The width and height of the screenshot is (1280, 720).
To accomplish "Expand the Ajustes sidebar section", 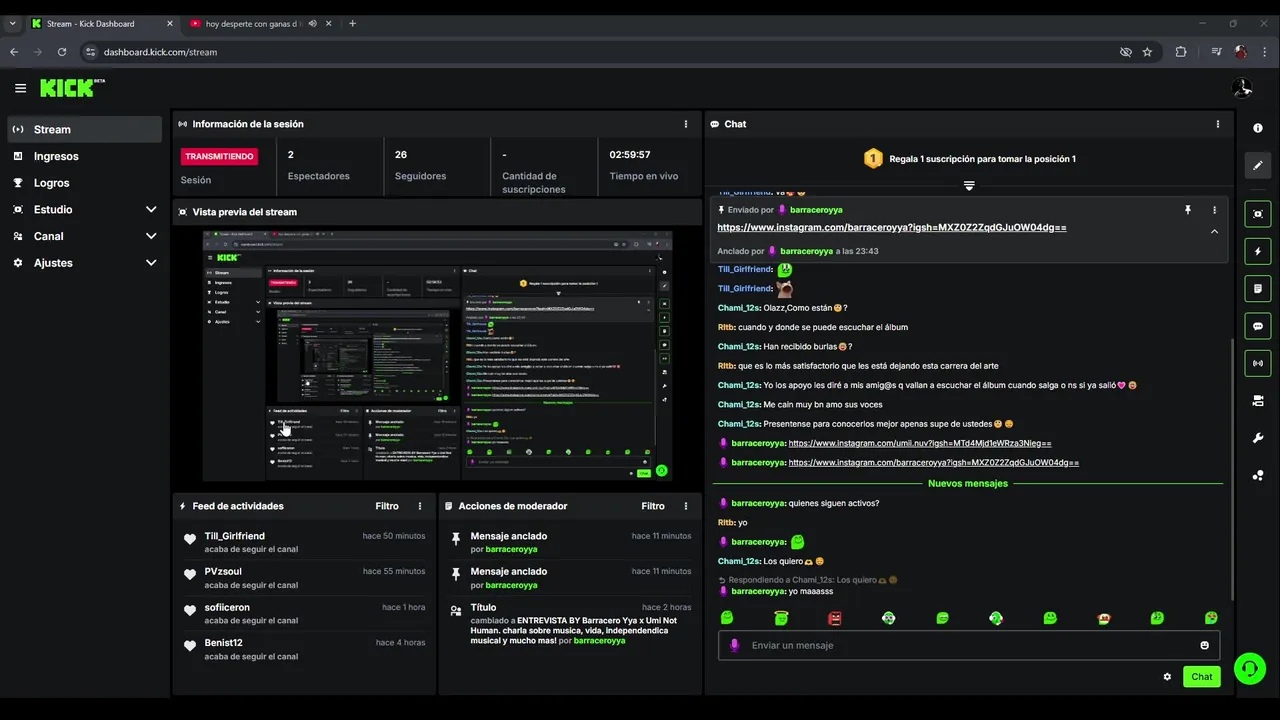I will (85, 263).
